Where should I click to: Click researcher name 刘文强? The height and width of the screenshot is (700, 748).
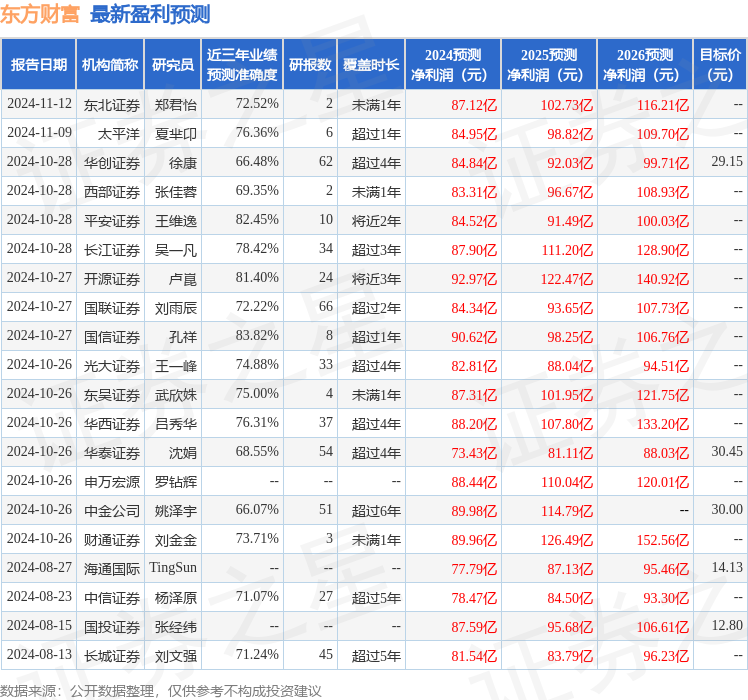click(x=176, y=657)
